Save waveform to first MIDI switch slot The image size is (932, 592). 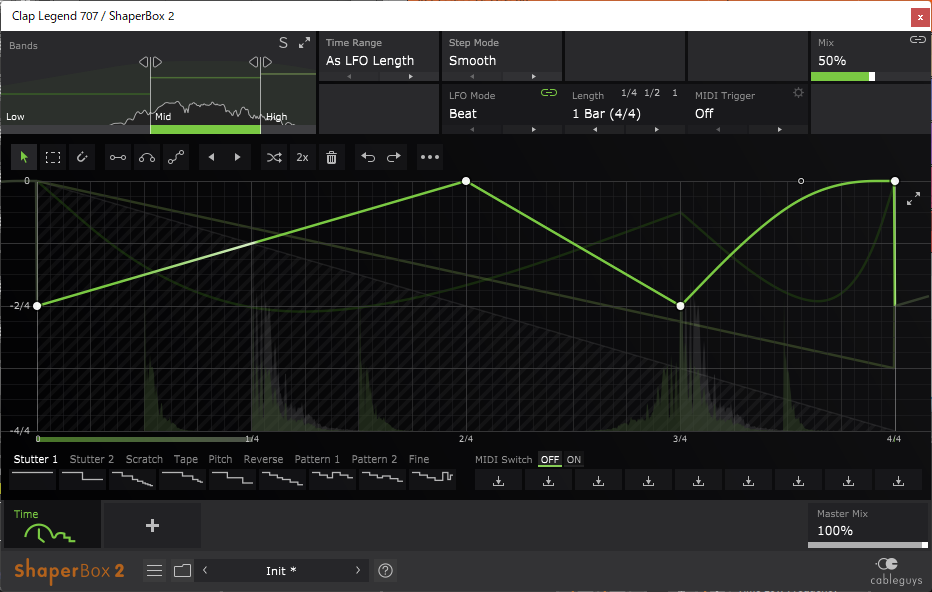(499, 481)
